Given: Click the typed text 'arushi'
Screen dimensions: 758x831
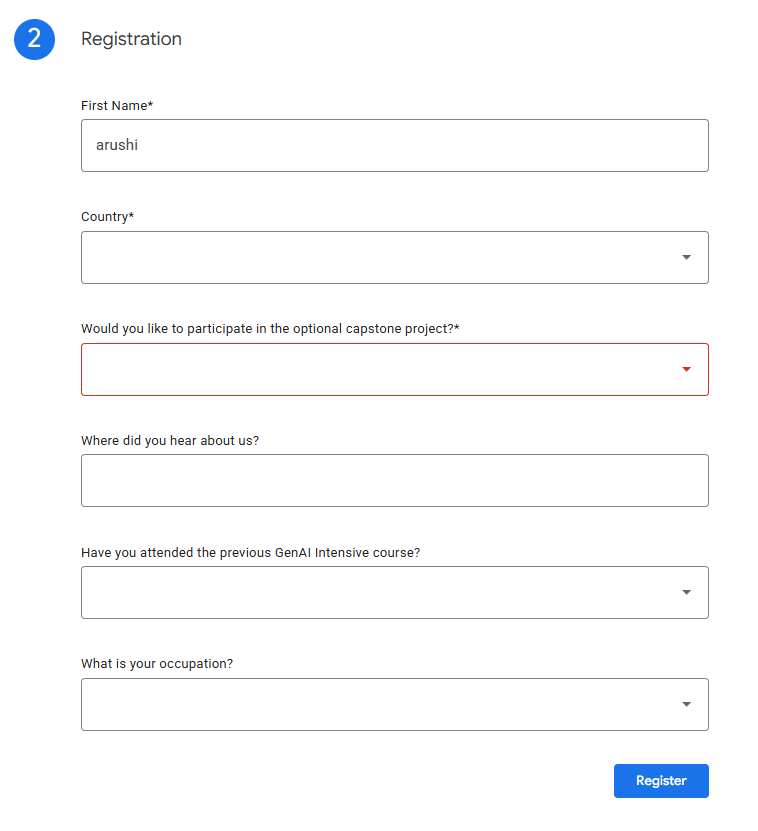Looking at the screenshot, I should coord(117,146).
